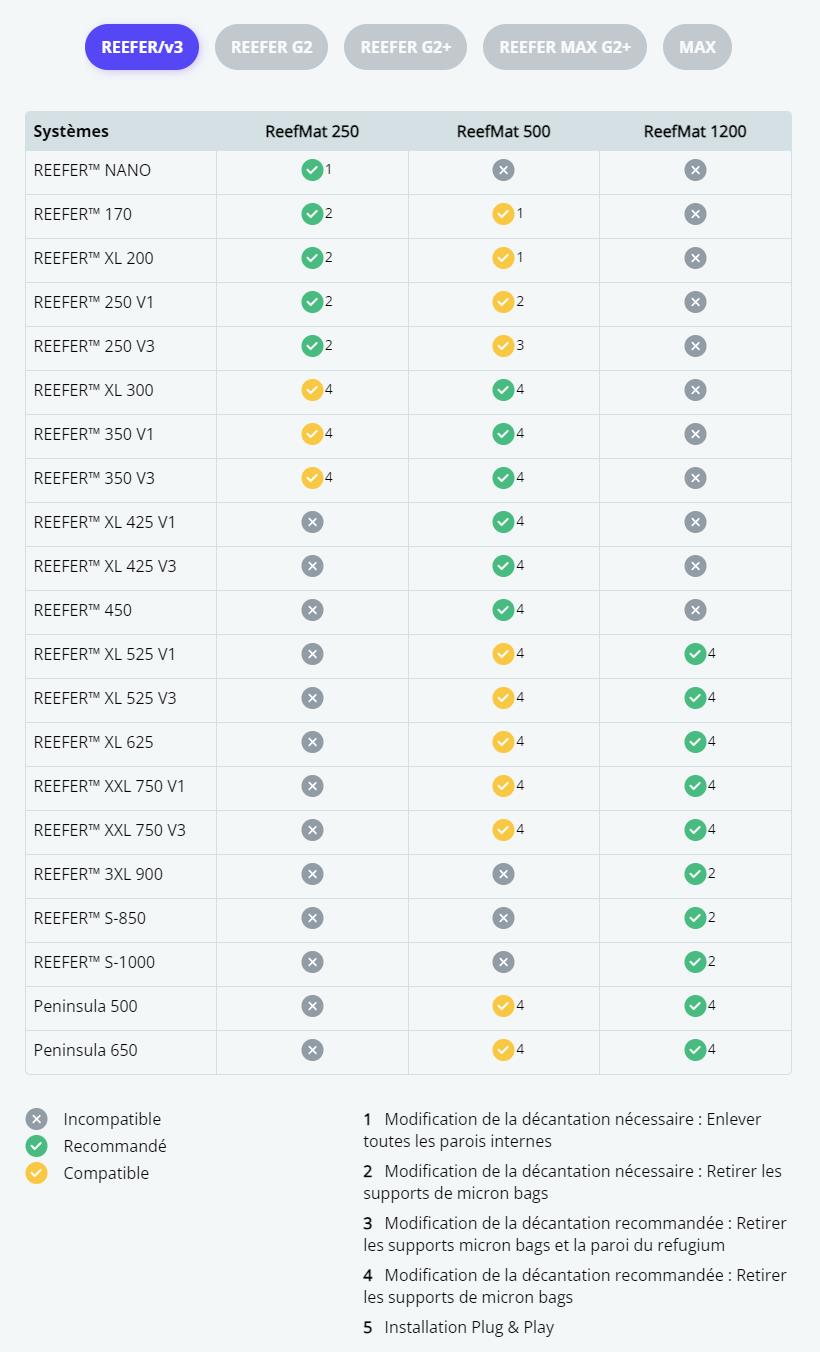Click yellow check for Peninsula 650 ReefMat 500

(503, 1050)
